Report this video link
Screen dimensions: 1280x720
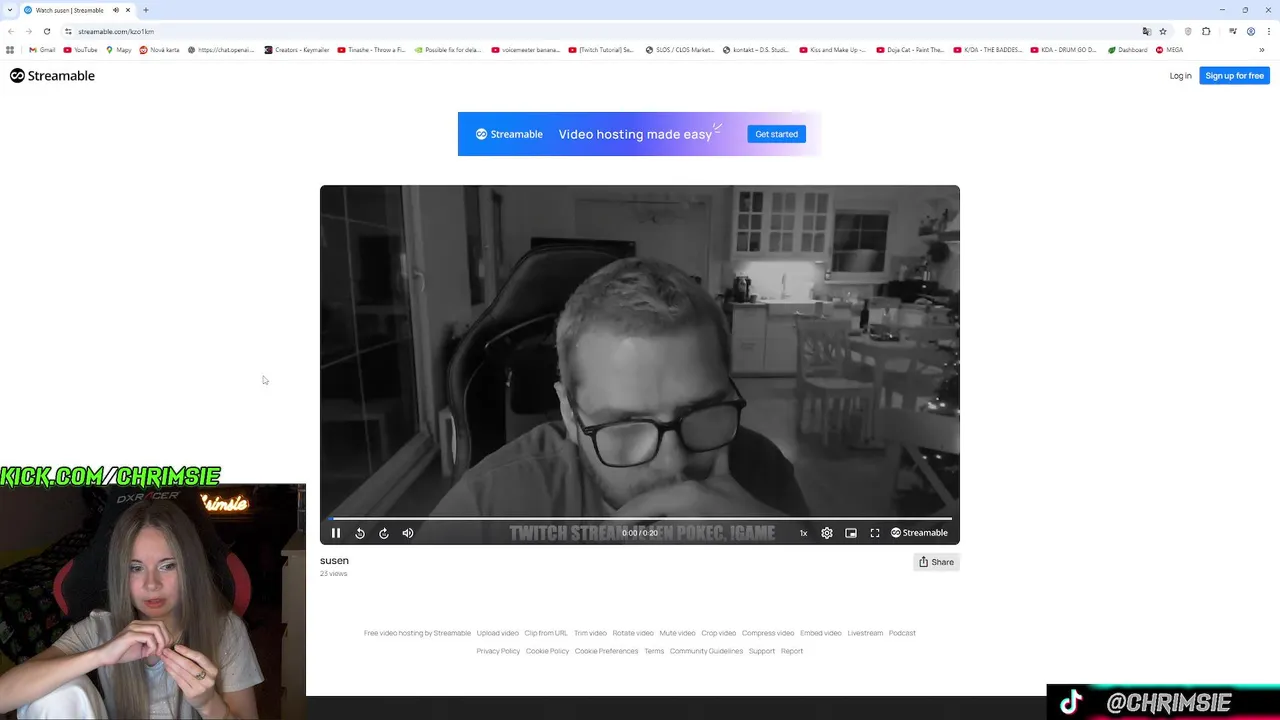(x=792, y=651)
